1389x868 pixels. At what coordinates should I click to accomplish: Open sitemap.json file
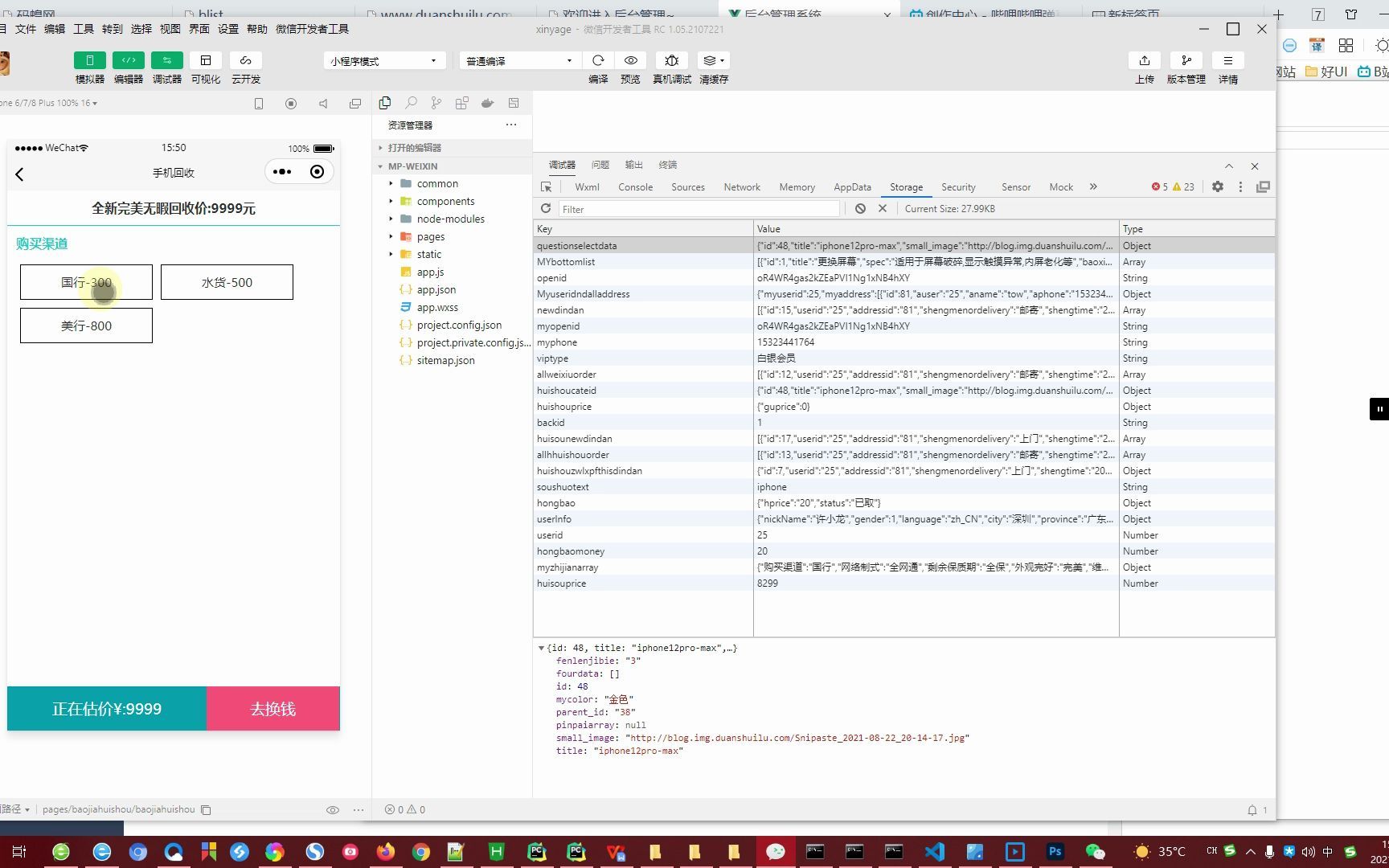(445, 360)
